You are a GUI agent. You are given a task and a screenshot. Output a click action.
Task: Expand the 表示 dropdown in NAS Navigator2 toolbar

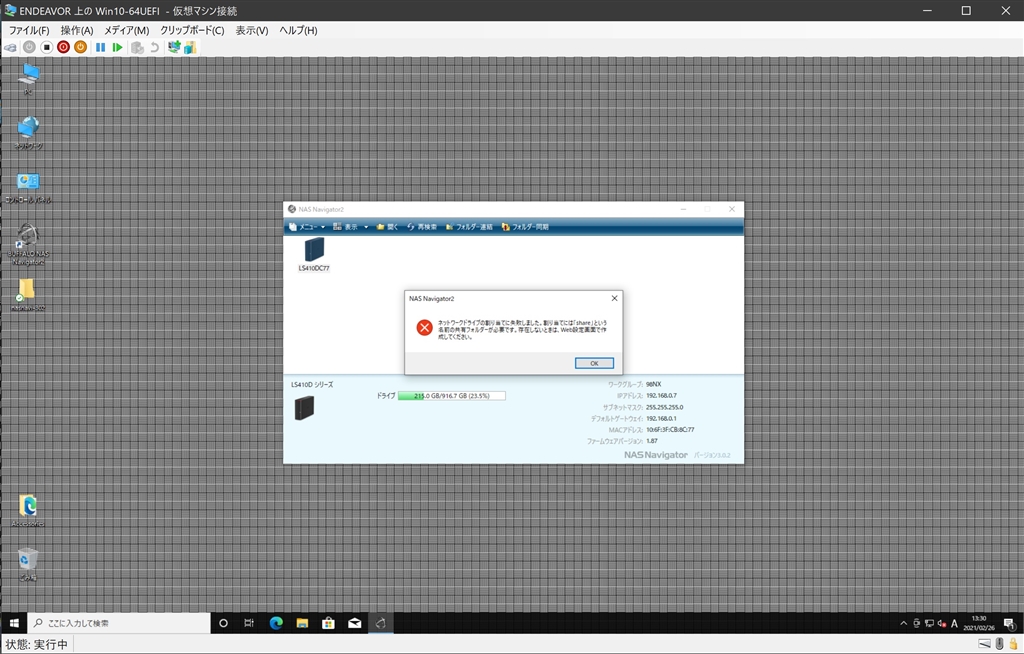pyautogui.click(x=351, y=227)
